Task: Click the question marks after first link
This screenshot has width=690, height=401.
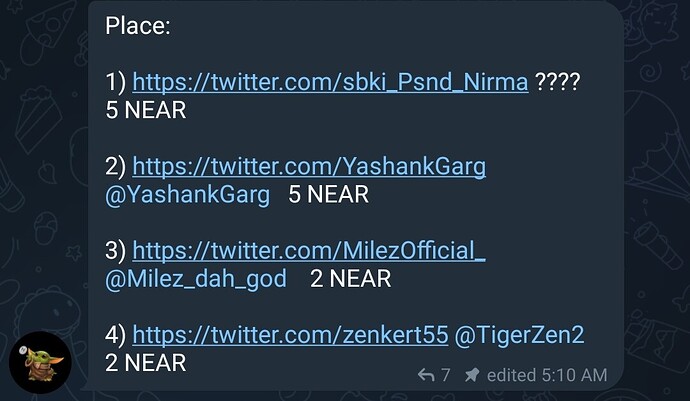Action: 558,82
